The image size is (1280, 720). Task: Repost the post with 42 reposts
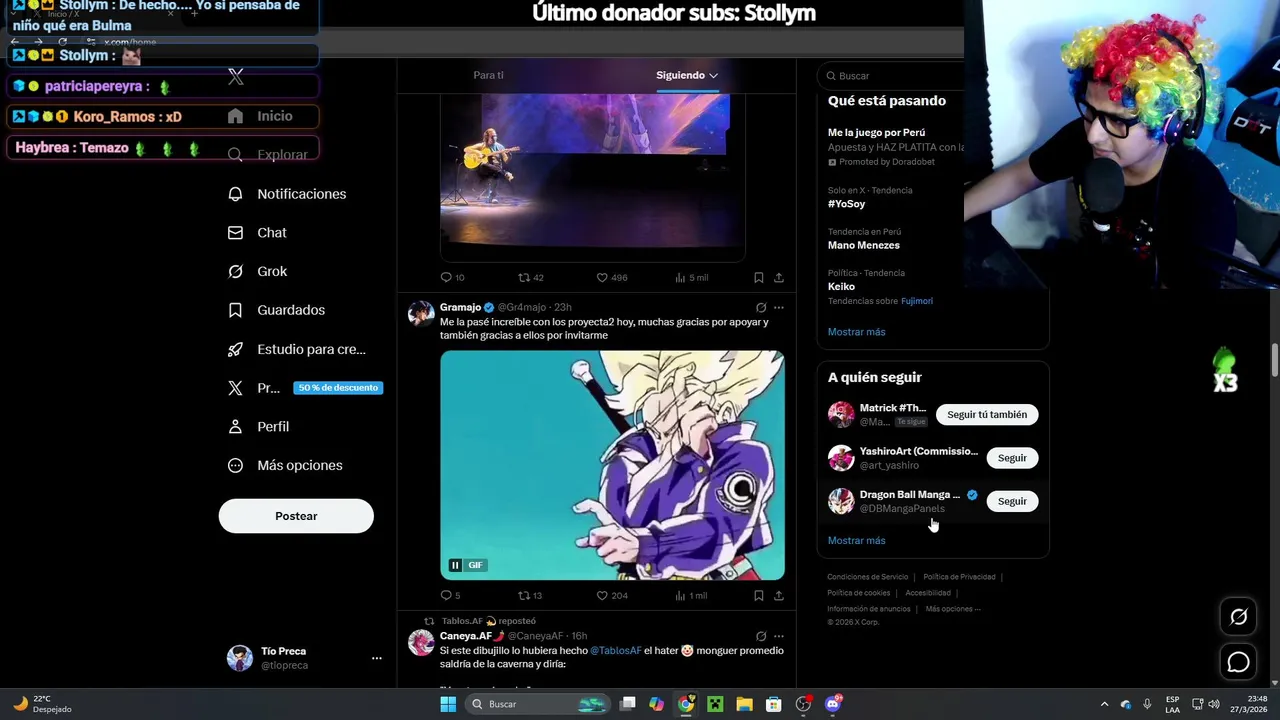tap(530, 277)
